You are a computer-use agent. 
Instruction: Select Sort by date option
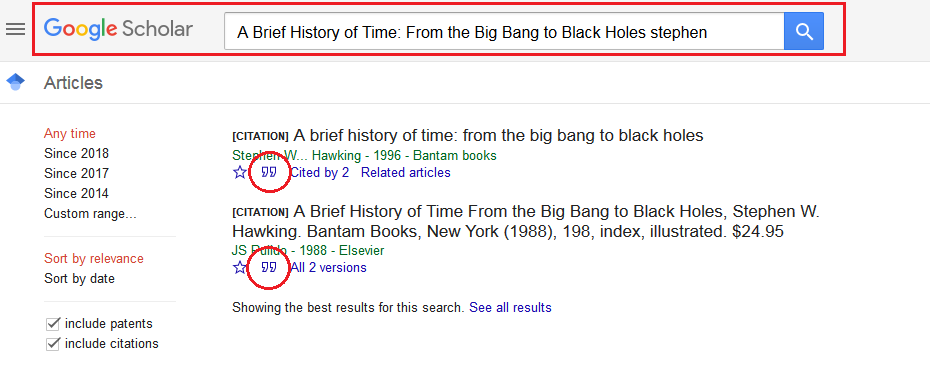point(79,279)
